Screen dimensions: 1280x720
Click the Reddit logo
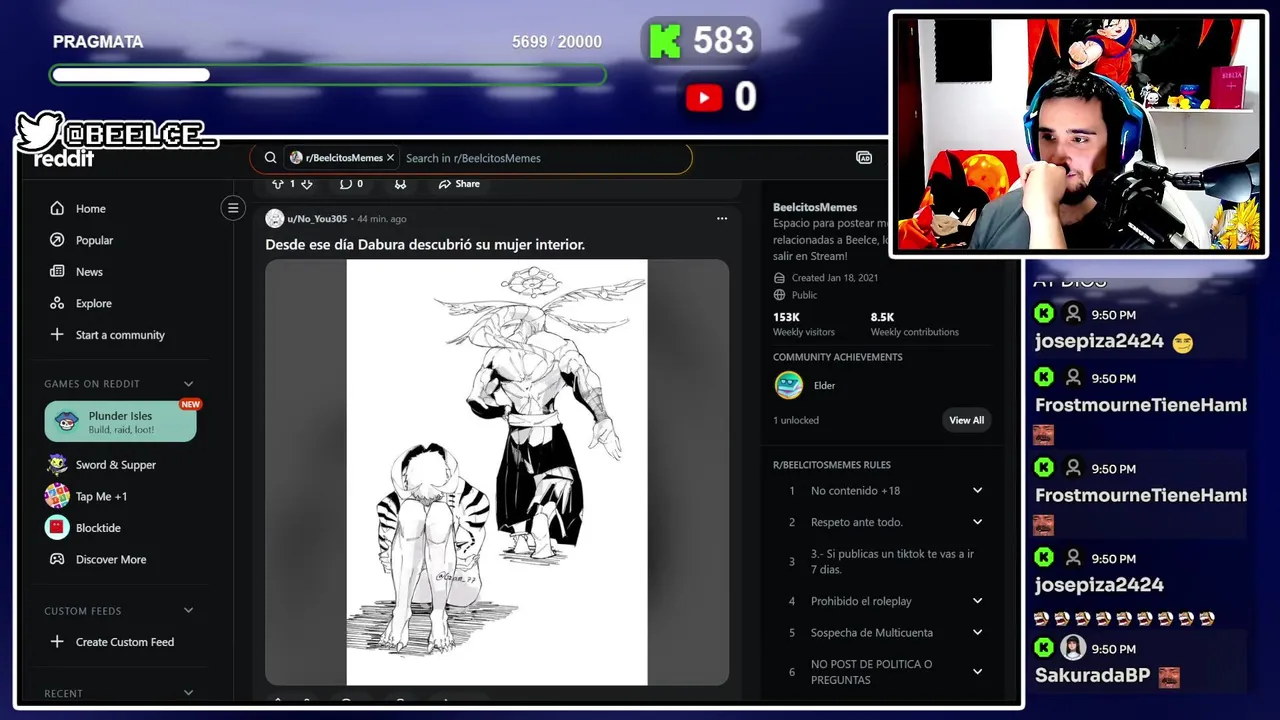pos(65,159)
